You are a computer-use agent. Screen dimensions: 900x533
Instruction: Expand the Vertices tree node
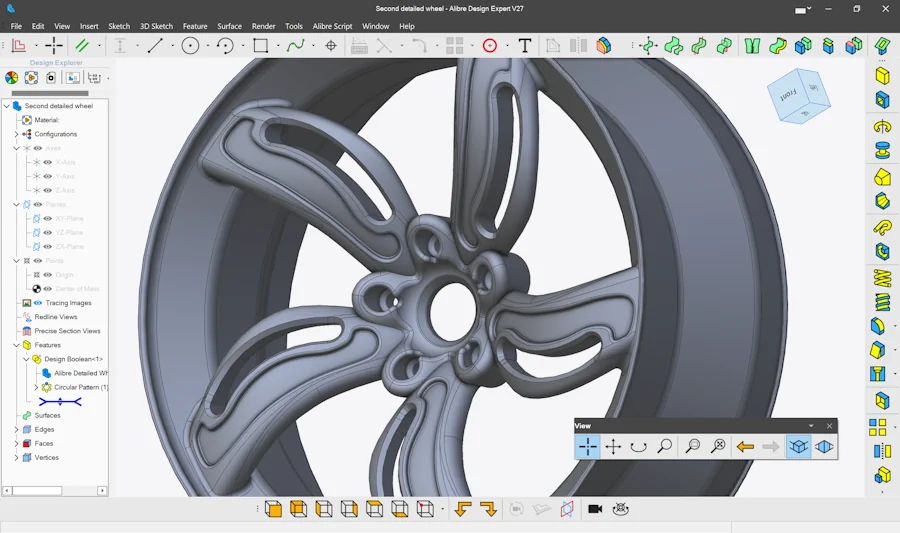(x=16, y=458)
